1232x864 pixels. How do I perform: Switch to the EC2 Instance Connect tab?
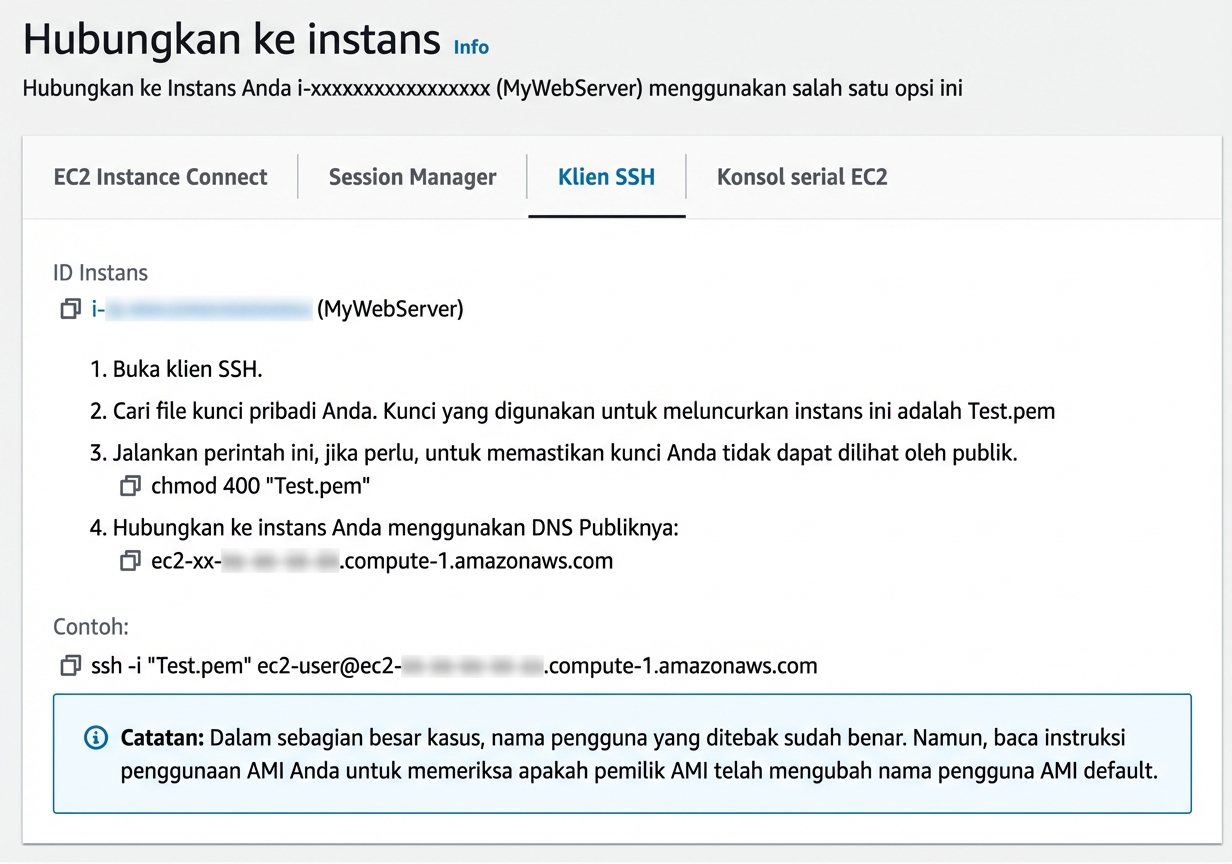(160, 177)
